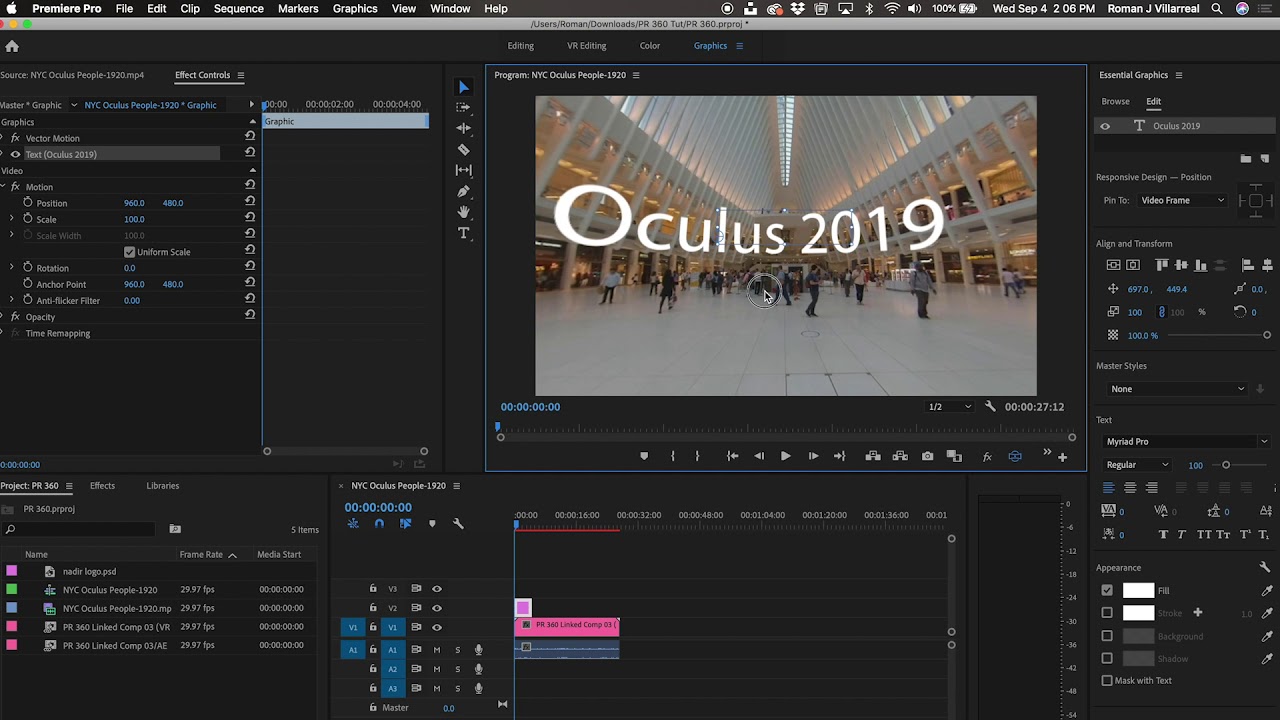Screen dimensions: 1280x720
Task: Hide video track V1 with its eye toggle
Action: point(436,627)
